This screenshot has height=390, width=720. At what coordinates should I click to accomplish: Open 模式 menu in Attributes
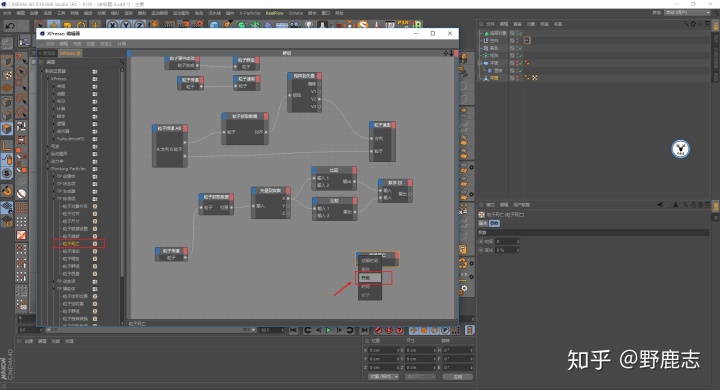point(490,205)
